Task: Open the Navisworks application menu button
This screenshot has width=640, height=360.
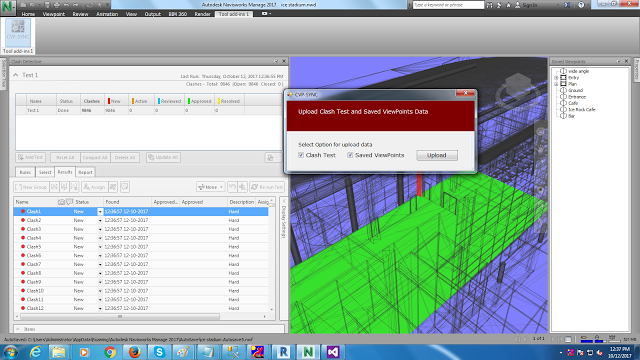Action: point(8,7)
